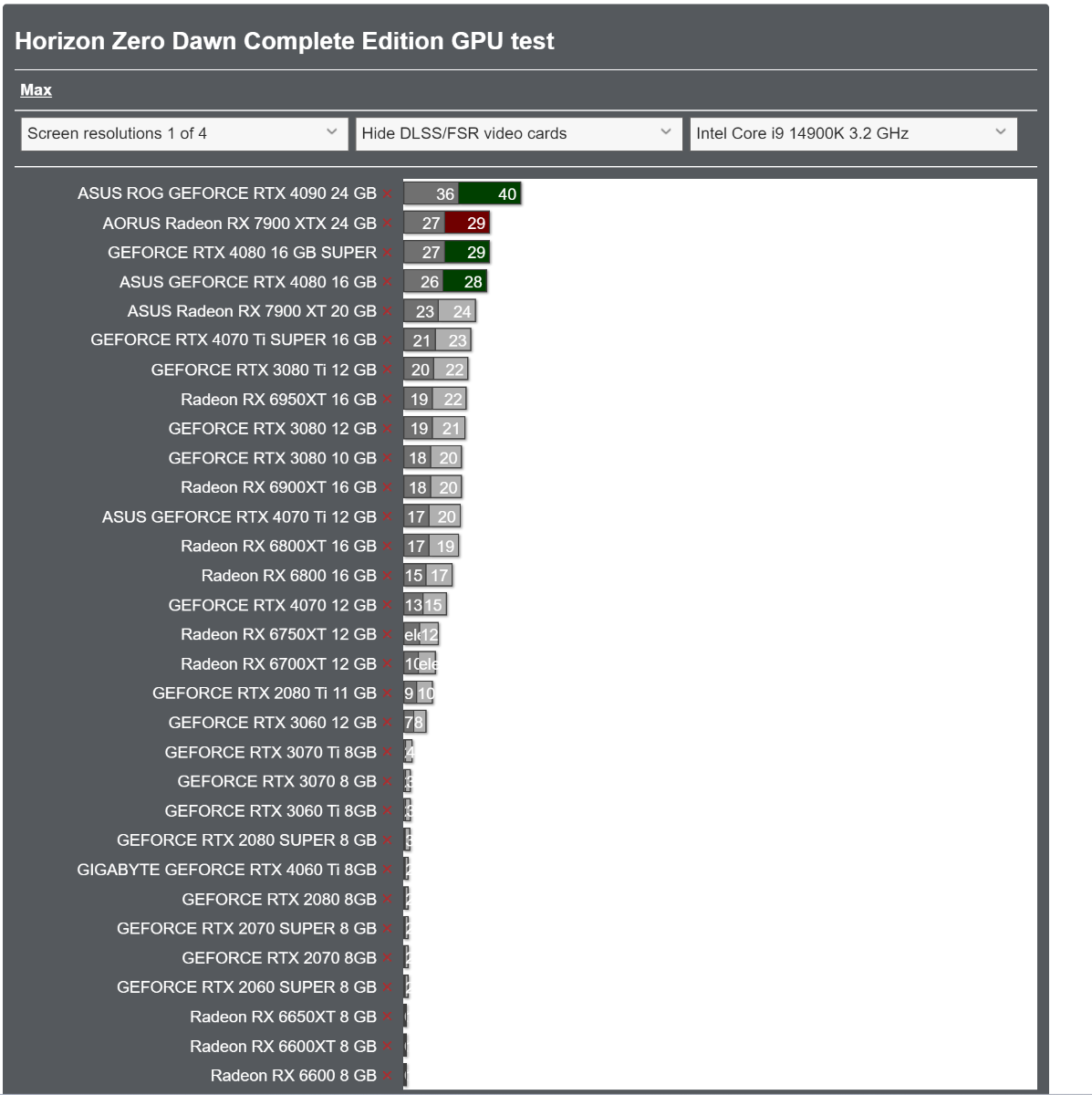This screenshot has height=1095, width=1092.
Task: Click the red X beside Radeon RX 6800 16 GB
Action: pos(388,577)
